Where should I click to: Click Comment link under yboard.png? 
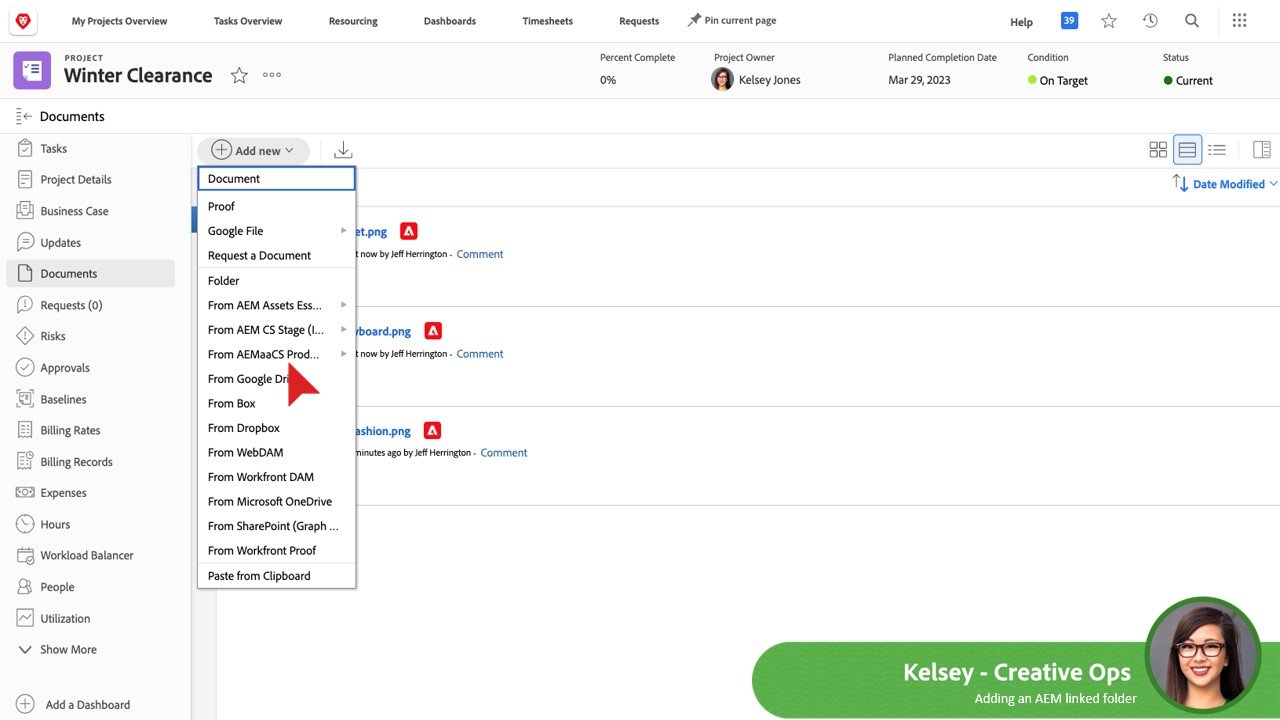coord(480,353)
